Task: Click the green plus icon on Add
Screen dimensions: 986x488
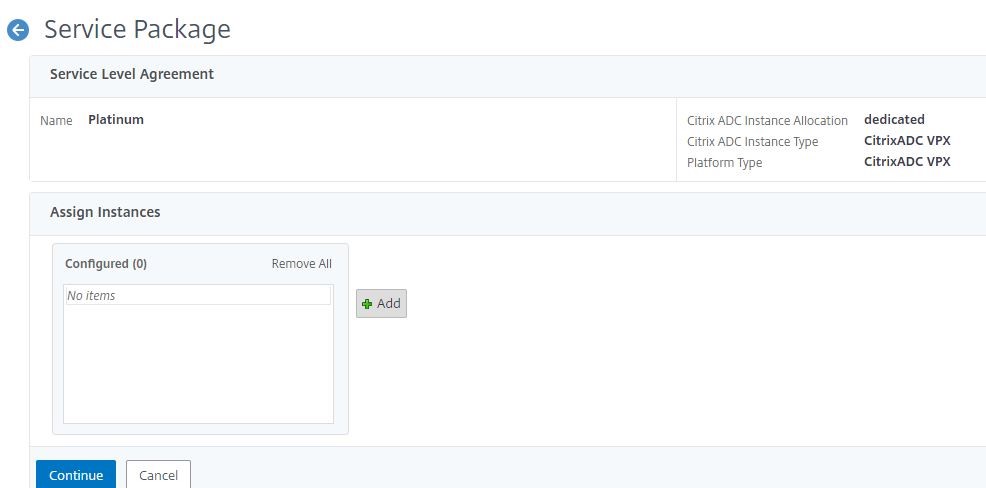Action: coord(367,304)
